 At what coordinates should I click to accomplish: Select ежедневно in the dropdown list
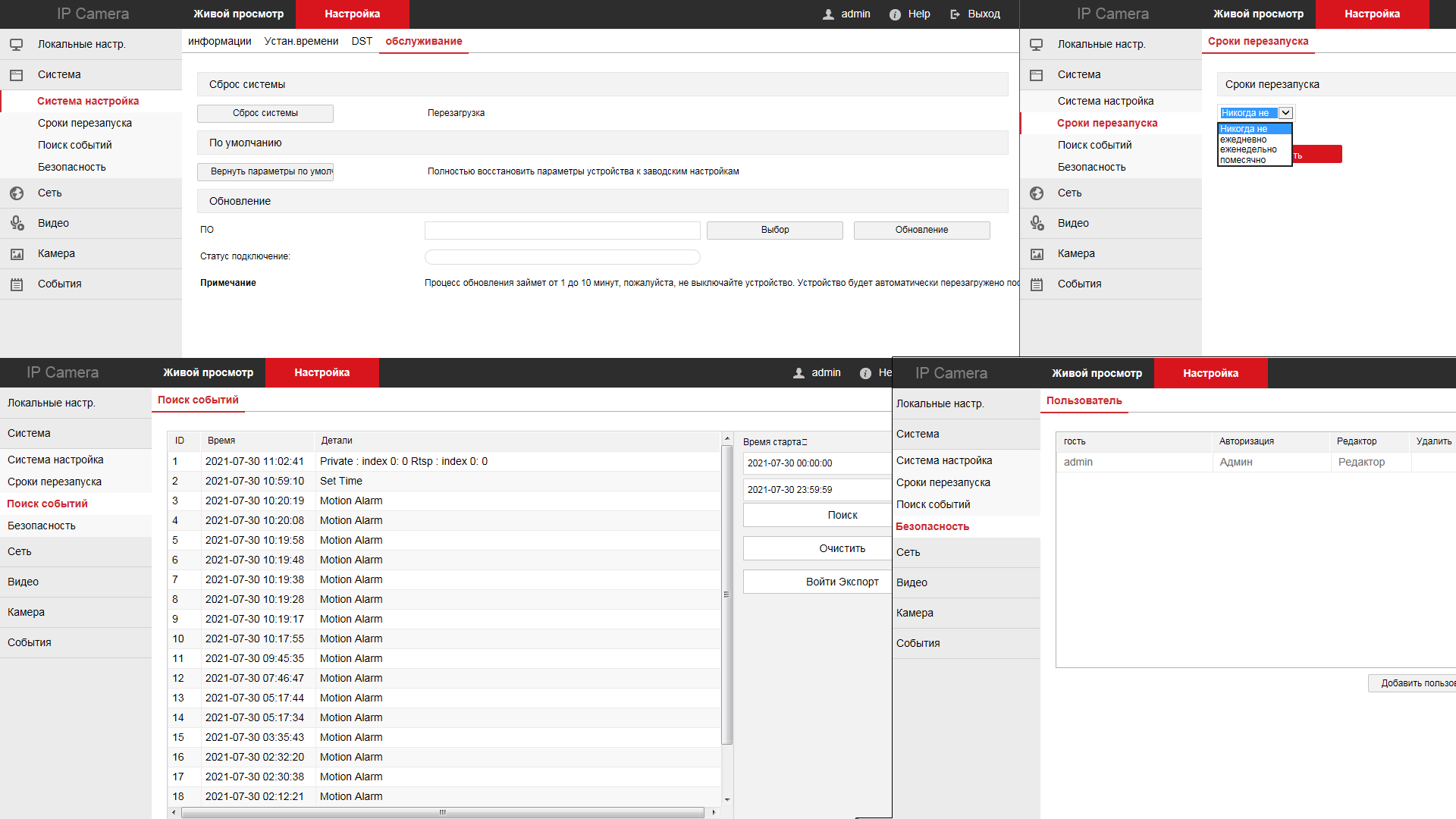coord(1243,140)
